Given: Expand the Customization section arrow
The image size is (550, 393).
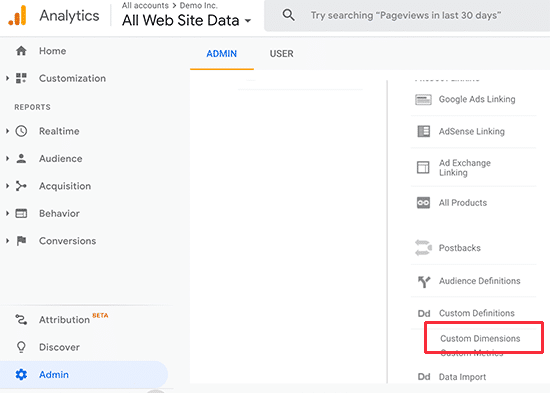Looking at the screenshot, I should click(x=7, y=78).
